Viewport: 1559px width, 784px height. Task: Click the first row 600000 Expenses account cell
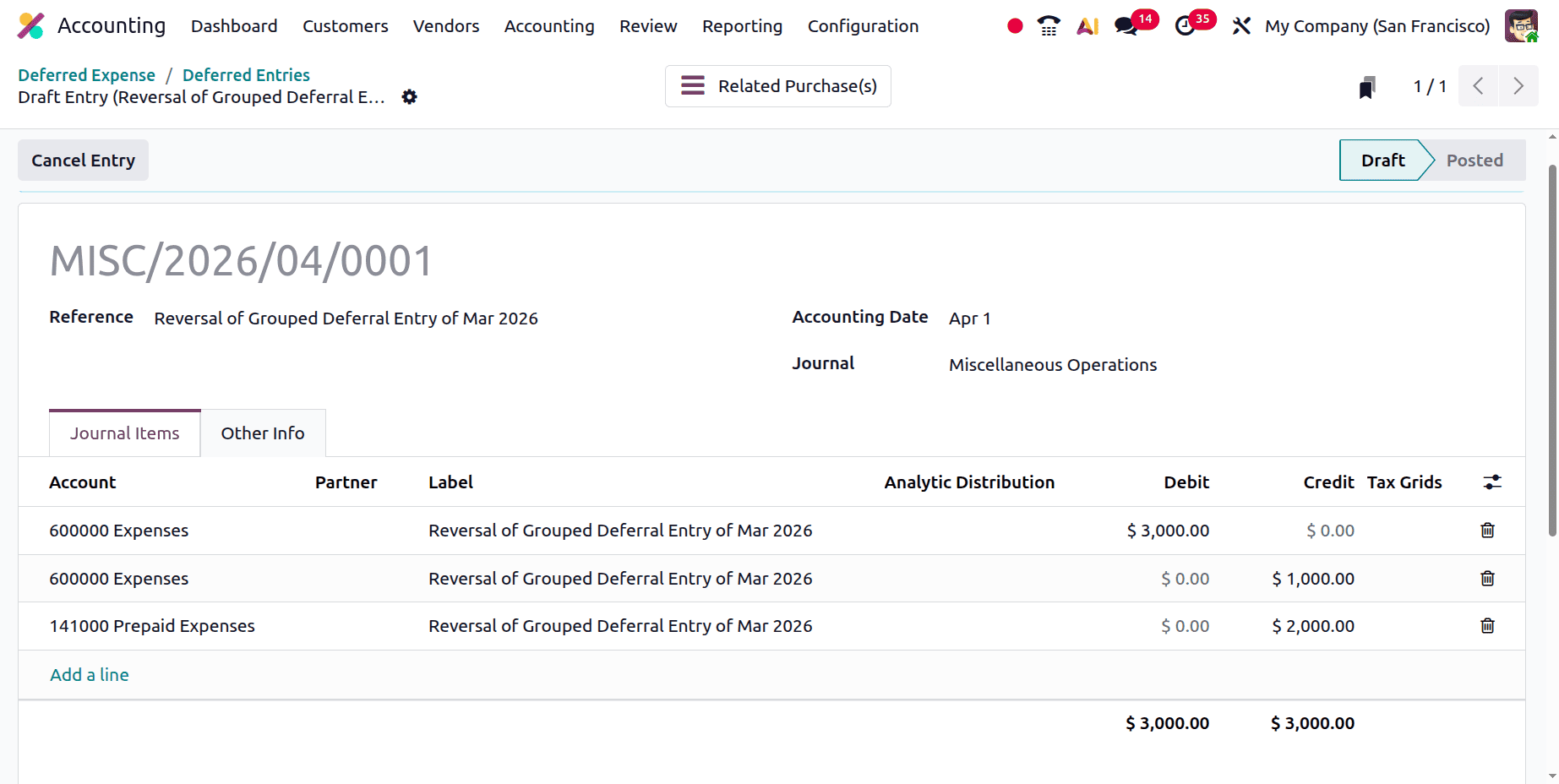[x=119, y=531]
